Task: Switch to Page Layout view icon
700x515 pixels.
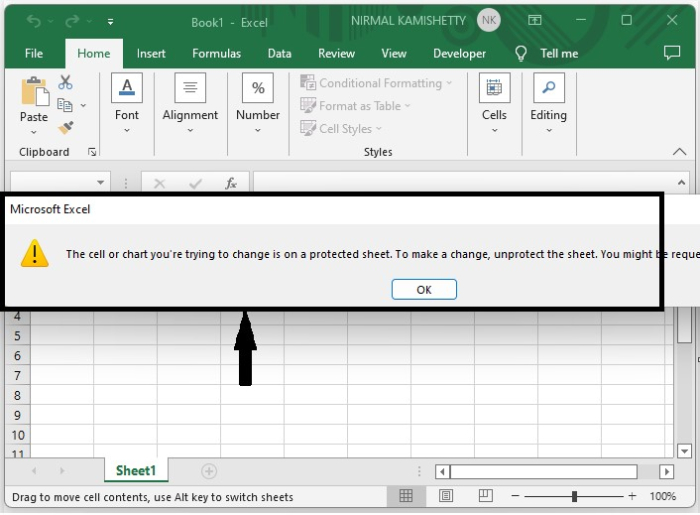Action: tap(446, 496)
